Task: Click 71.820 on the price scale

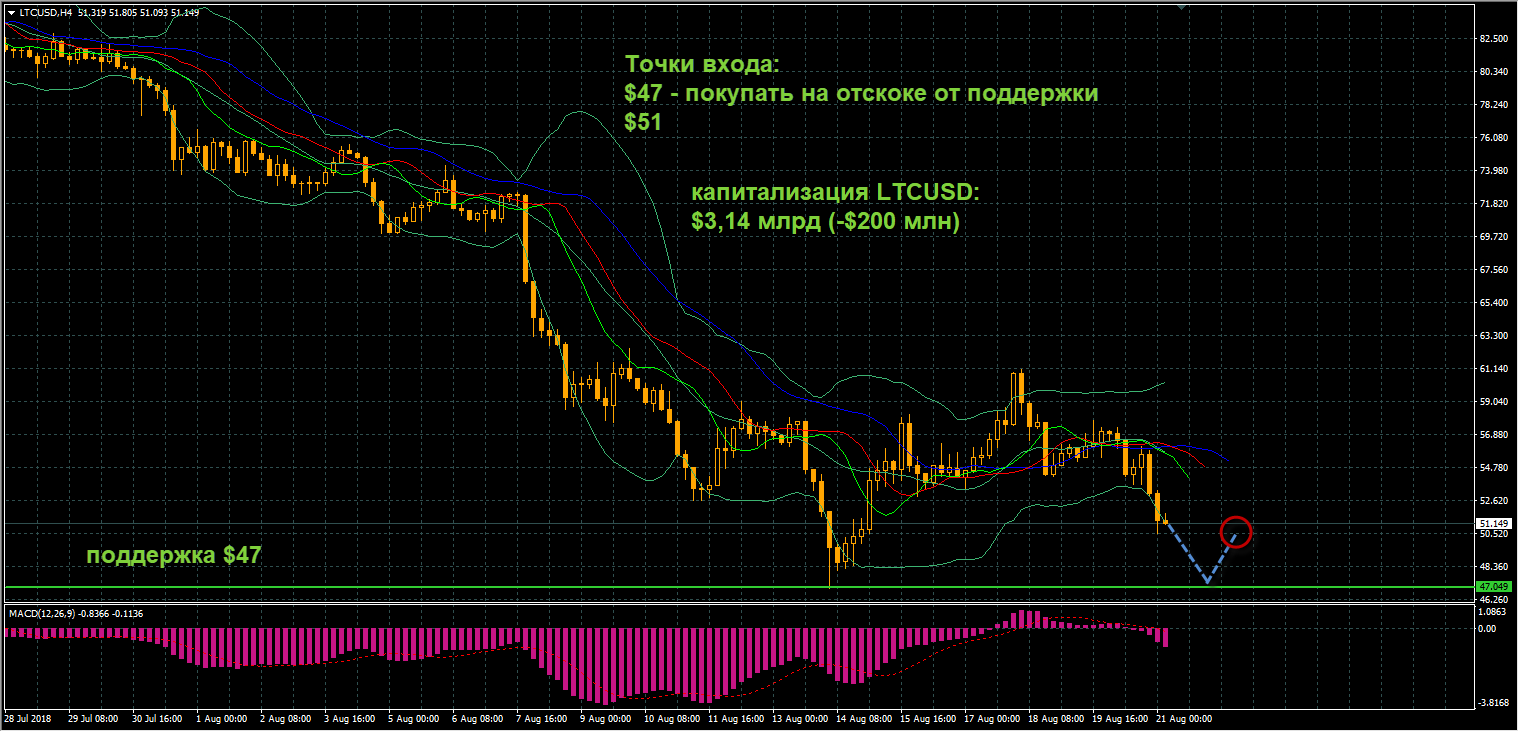Action: tap(1492, 203)
